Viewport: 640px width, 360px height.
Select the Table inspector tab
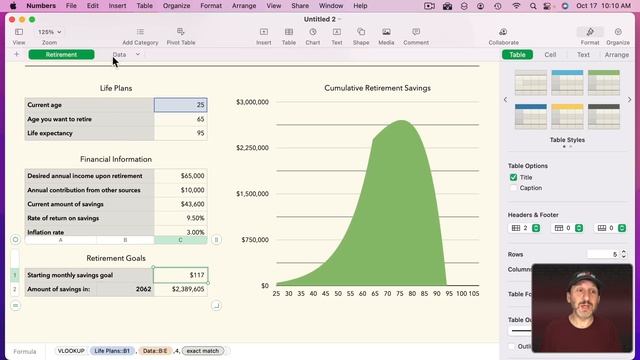pos(517,54)
